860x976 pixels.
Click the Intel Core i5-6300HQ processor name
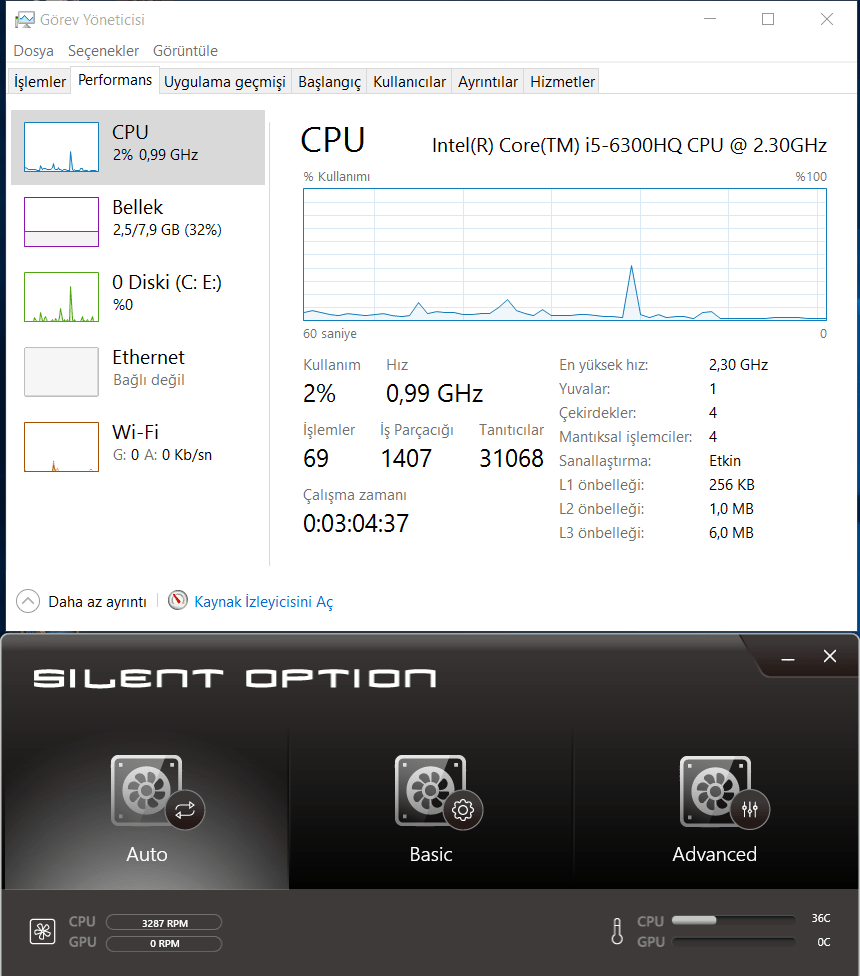pyautogui.click(x=629, y=146)
